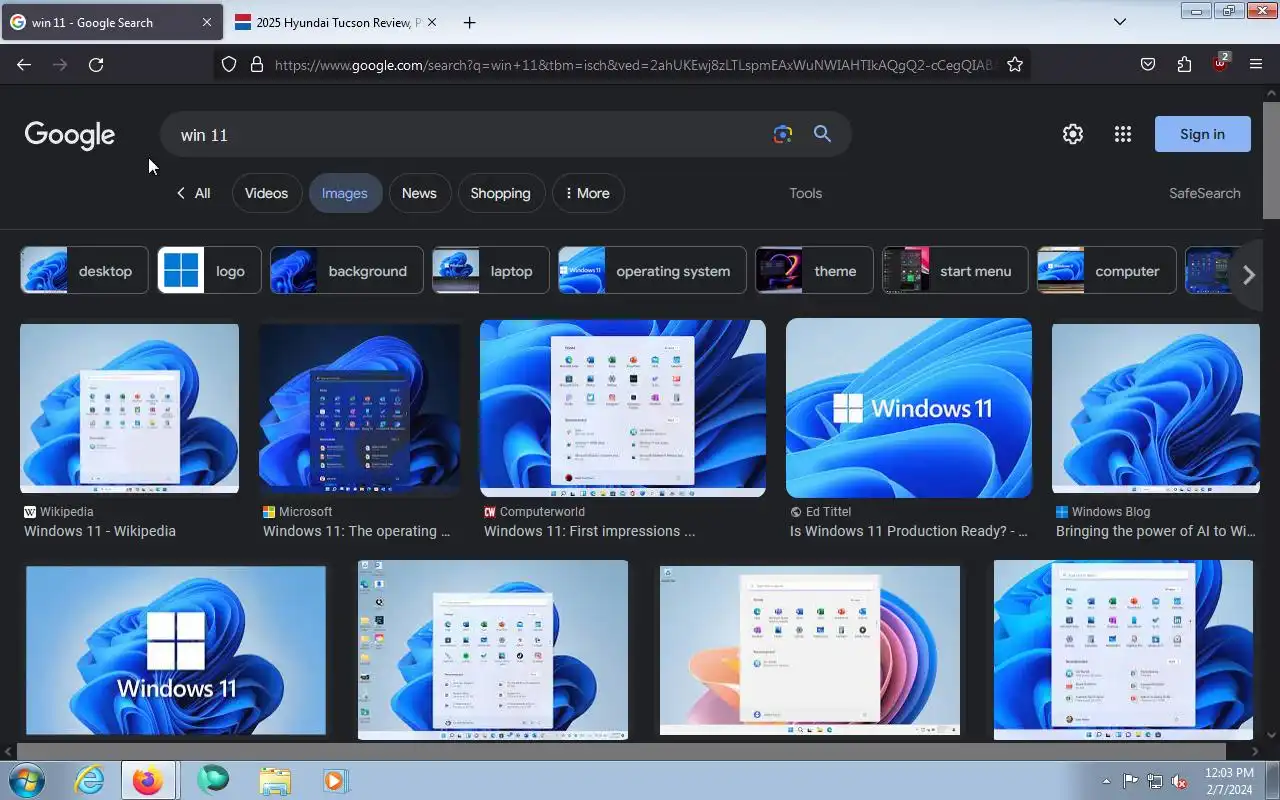The width and height of the screenshot is (1280, 800).
Task: Open the Ed Tittel Windows 11 logo image
Action: pos(909,408)
